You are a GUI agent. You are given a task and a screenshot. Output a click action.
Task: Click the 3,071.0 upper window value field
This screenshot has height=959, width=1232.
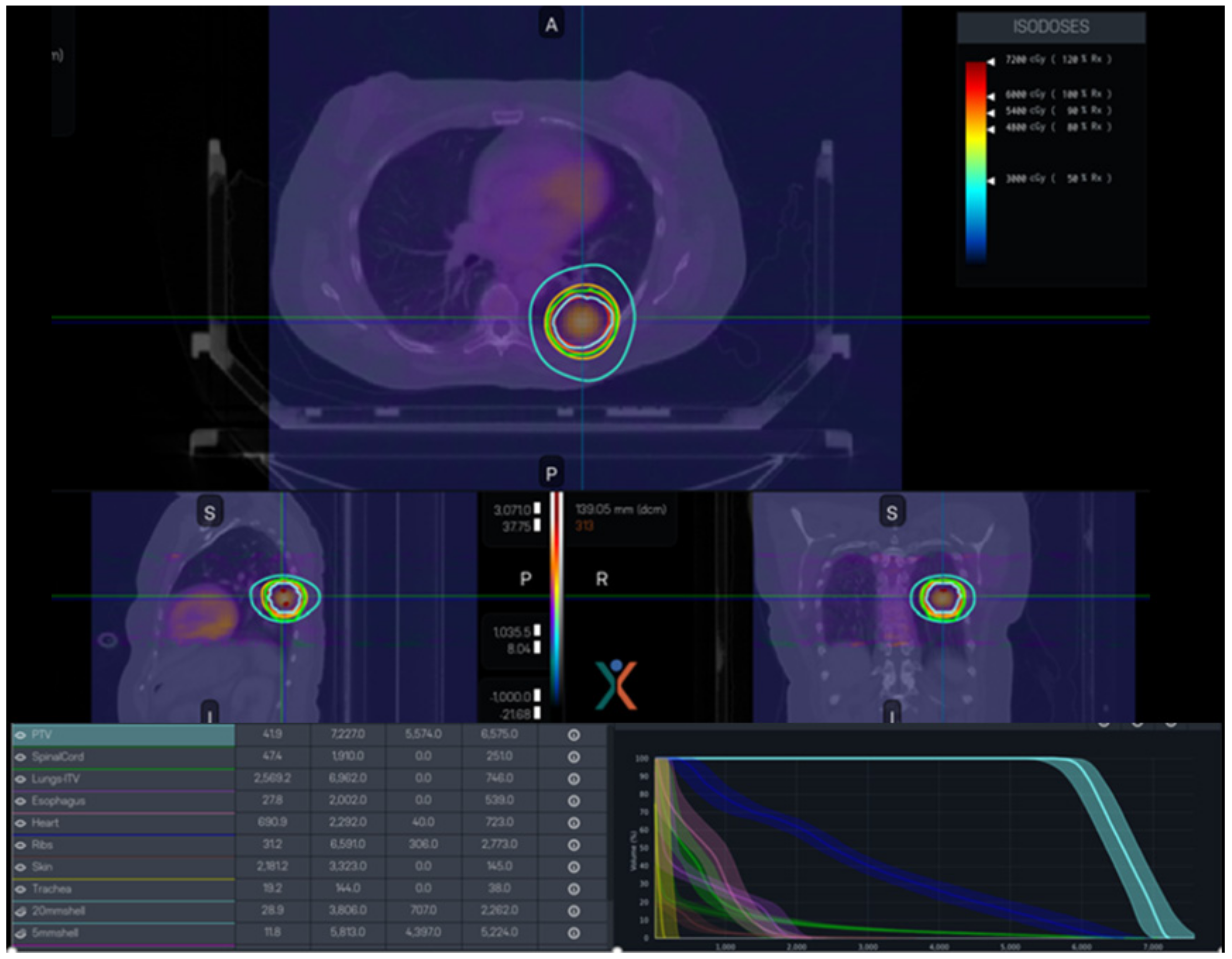point(513,510)
